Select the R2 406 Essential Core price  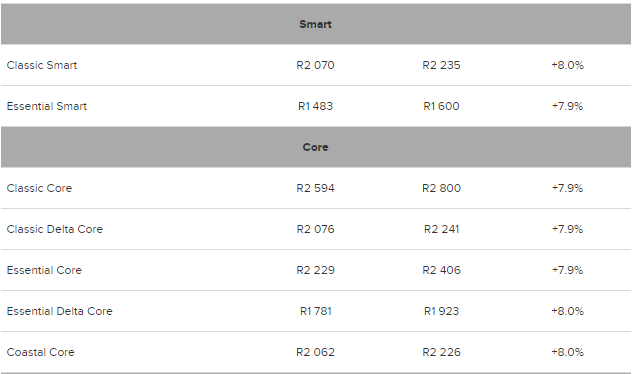point(441,270)
